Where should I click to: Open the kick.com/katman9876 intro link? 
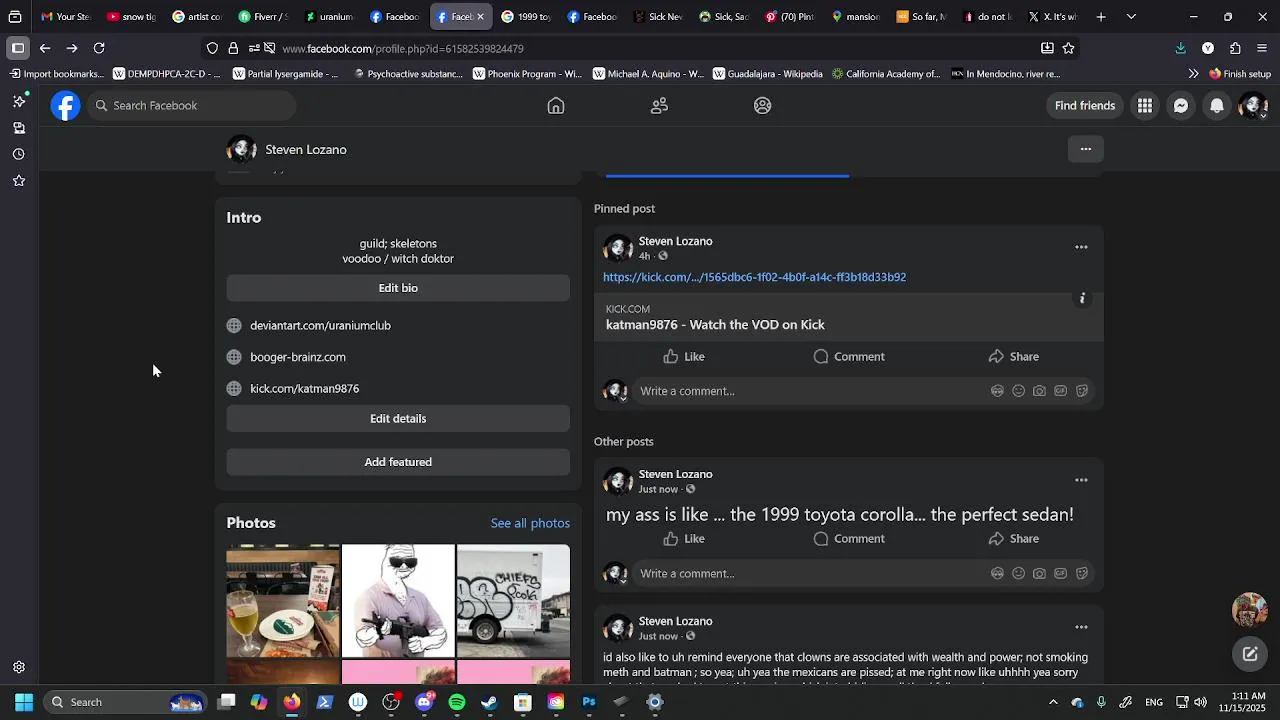coord(304,389)
